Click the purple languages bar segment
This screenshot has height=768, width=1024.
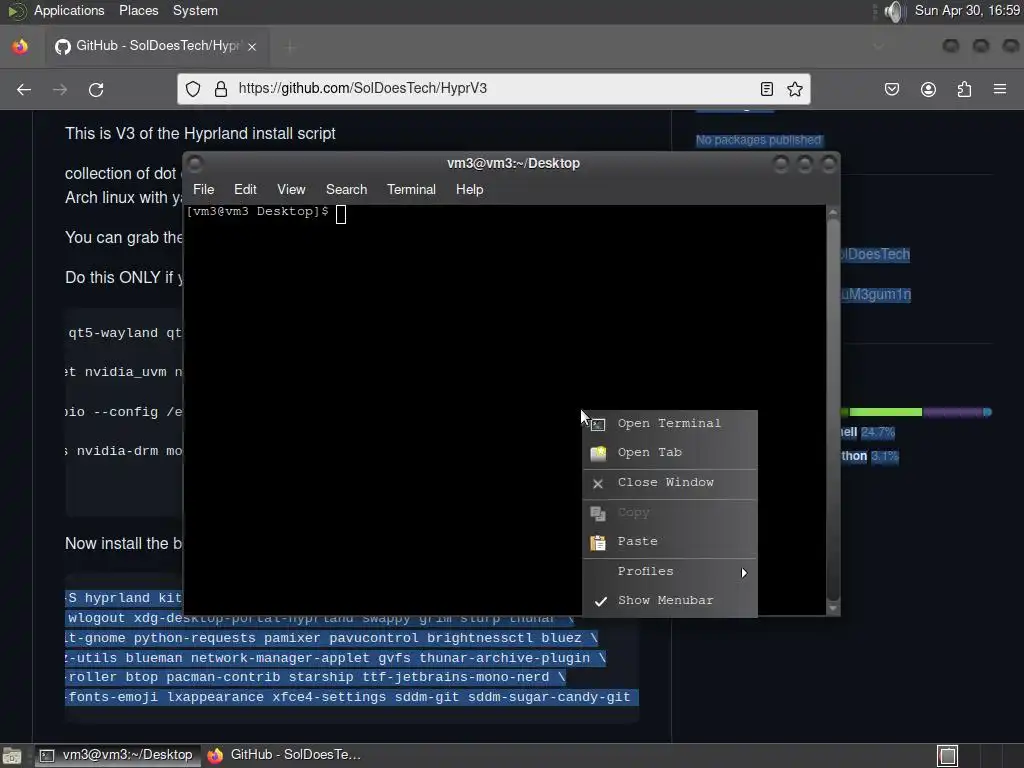tap(953, 412)
